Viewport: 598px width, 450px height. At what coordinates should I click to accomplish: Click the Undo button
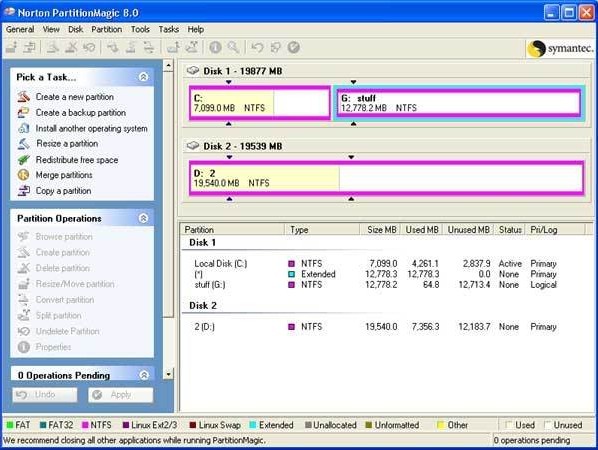point(45,395)
